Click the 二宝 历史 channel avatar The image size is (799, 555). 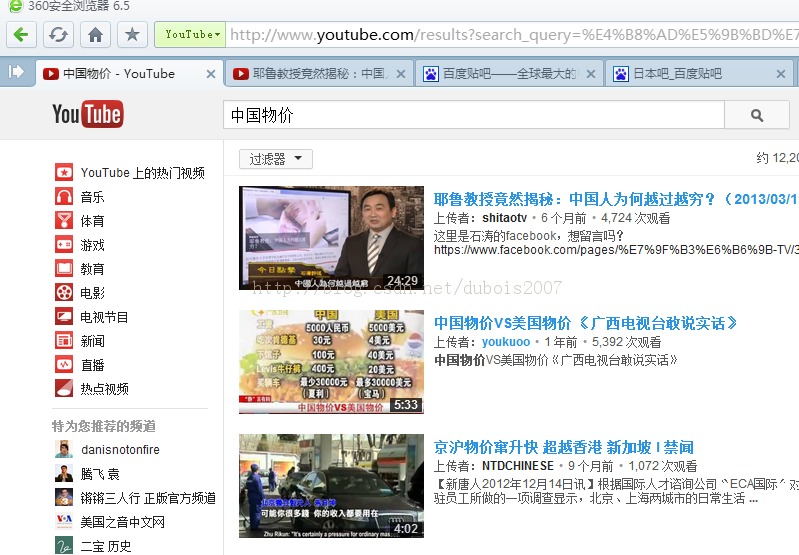(64, 545)
